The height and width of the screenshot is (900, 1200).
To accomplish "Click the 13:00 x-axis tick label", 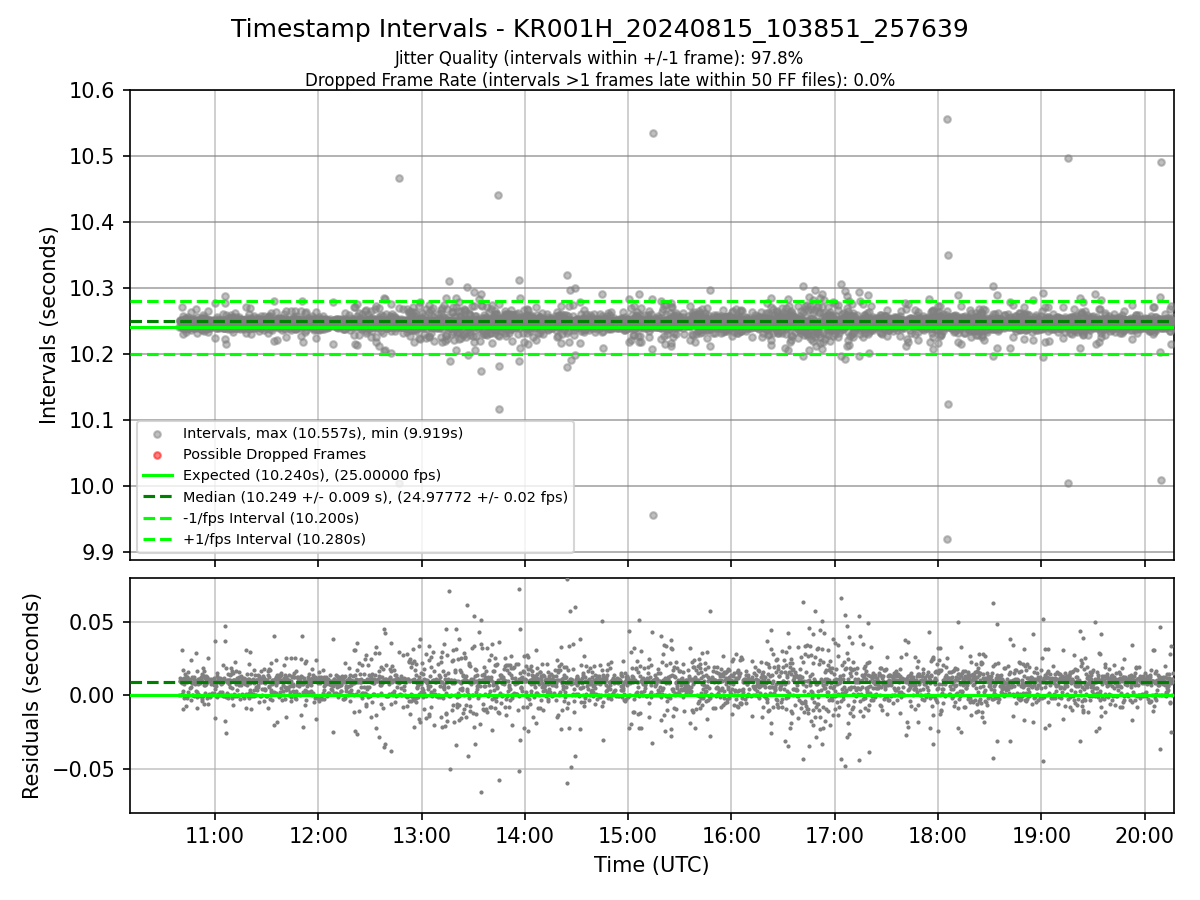I will 421,835.
